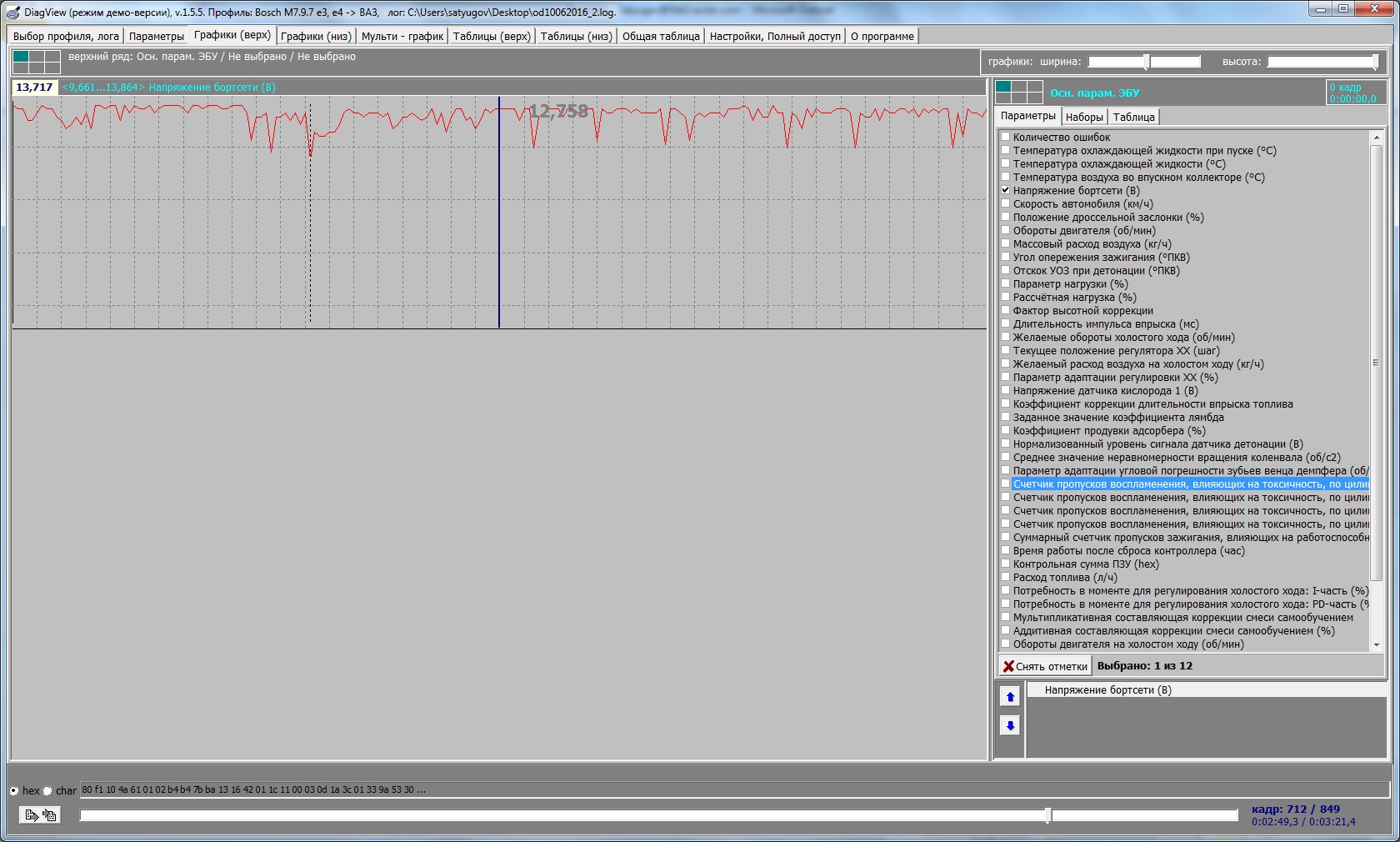Check Угол опережения зажигания (°ПКВ)
Viewport: 1400px width, 842px height.
pyautogui.click(x=1006, y=257)
